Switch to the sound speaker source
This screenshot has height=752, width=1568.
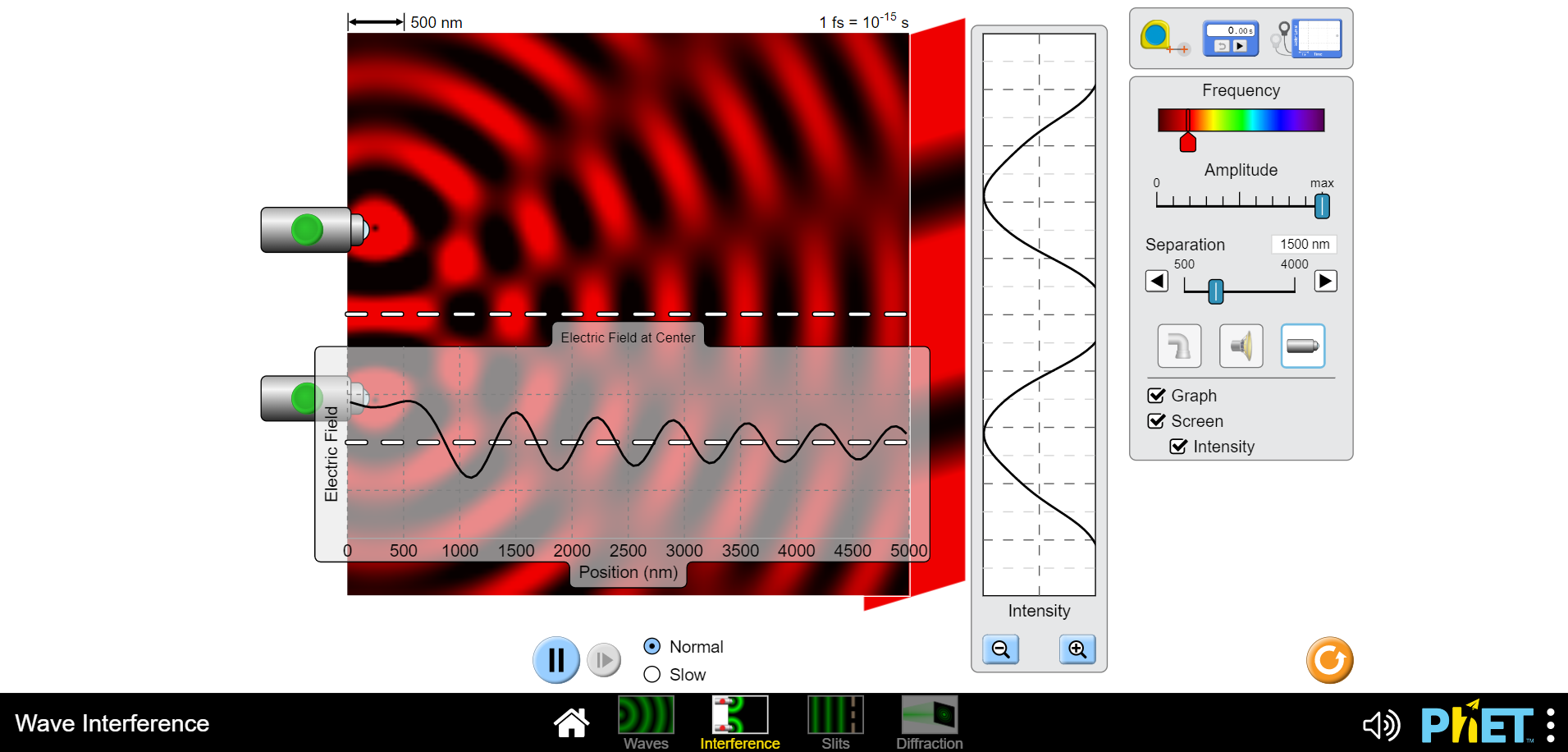1241,346
